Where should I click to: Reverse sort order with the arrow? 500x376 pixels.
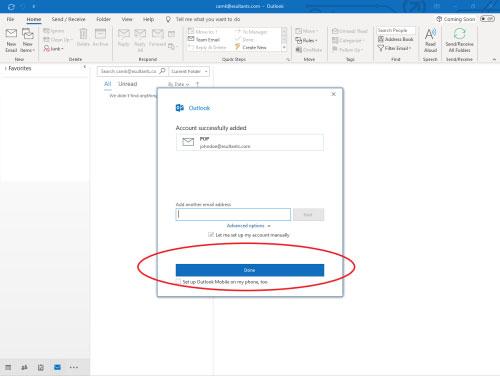coord(197,84)
